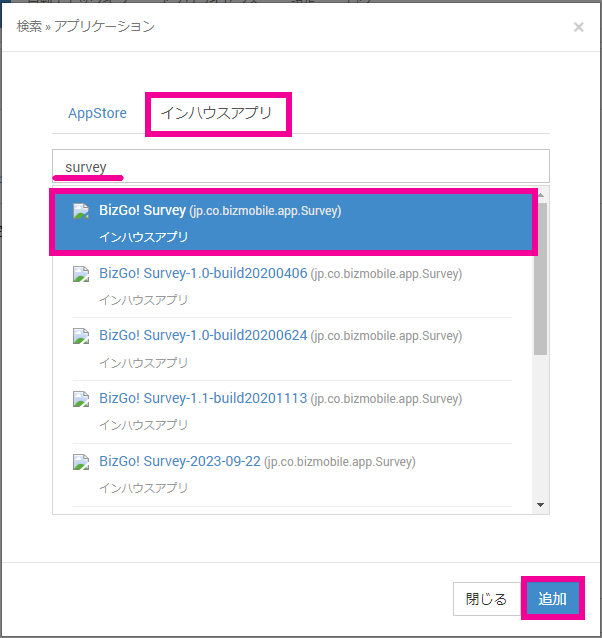This screenshot has width=602, height=638.
Task: Click the BizGo! Survey app icon
Action: (x=82, y=211)
